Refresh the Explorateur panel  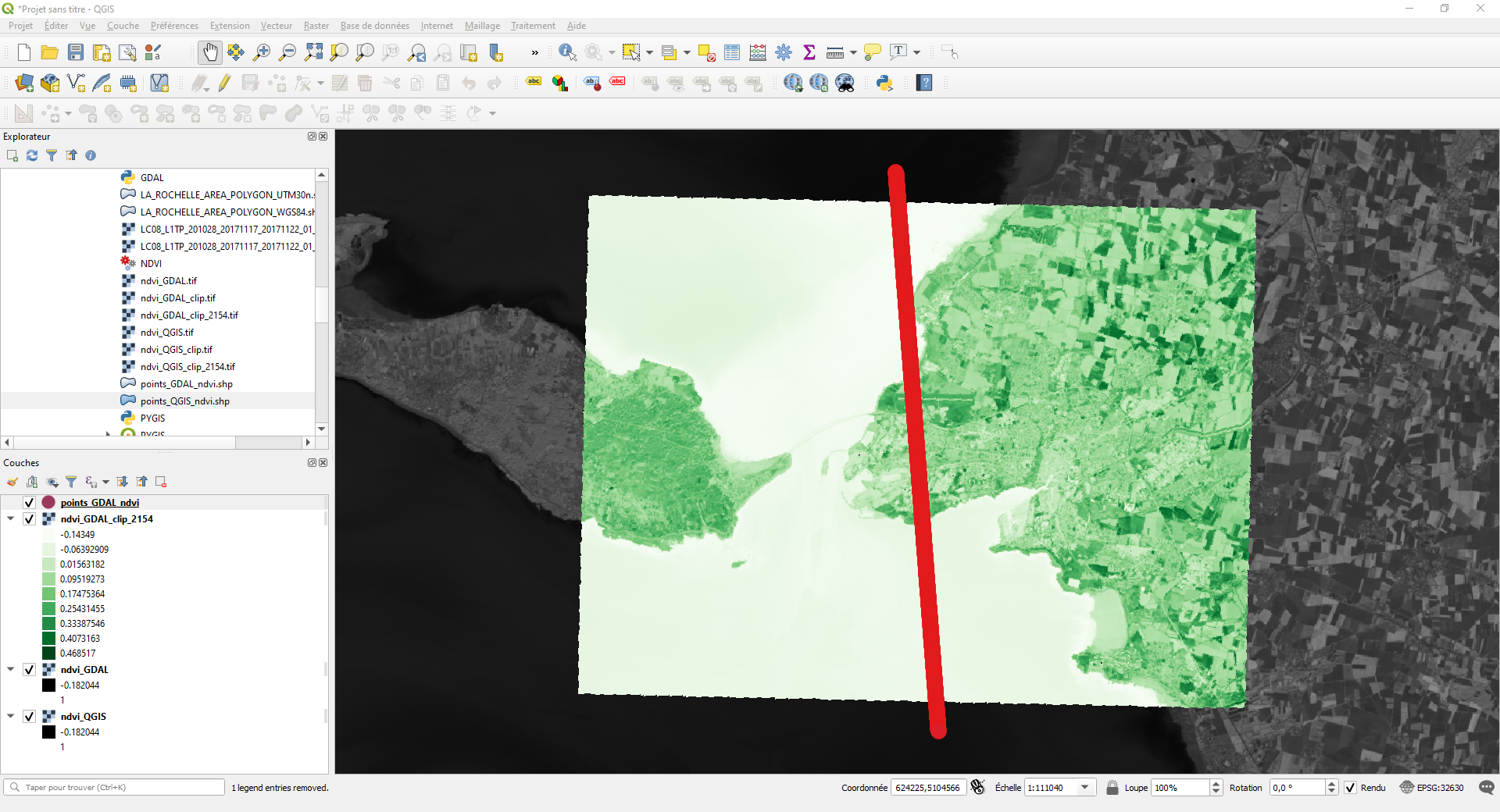pyautogui.click(x=32, y=155)
